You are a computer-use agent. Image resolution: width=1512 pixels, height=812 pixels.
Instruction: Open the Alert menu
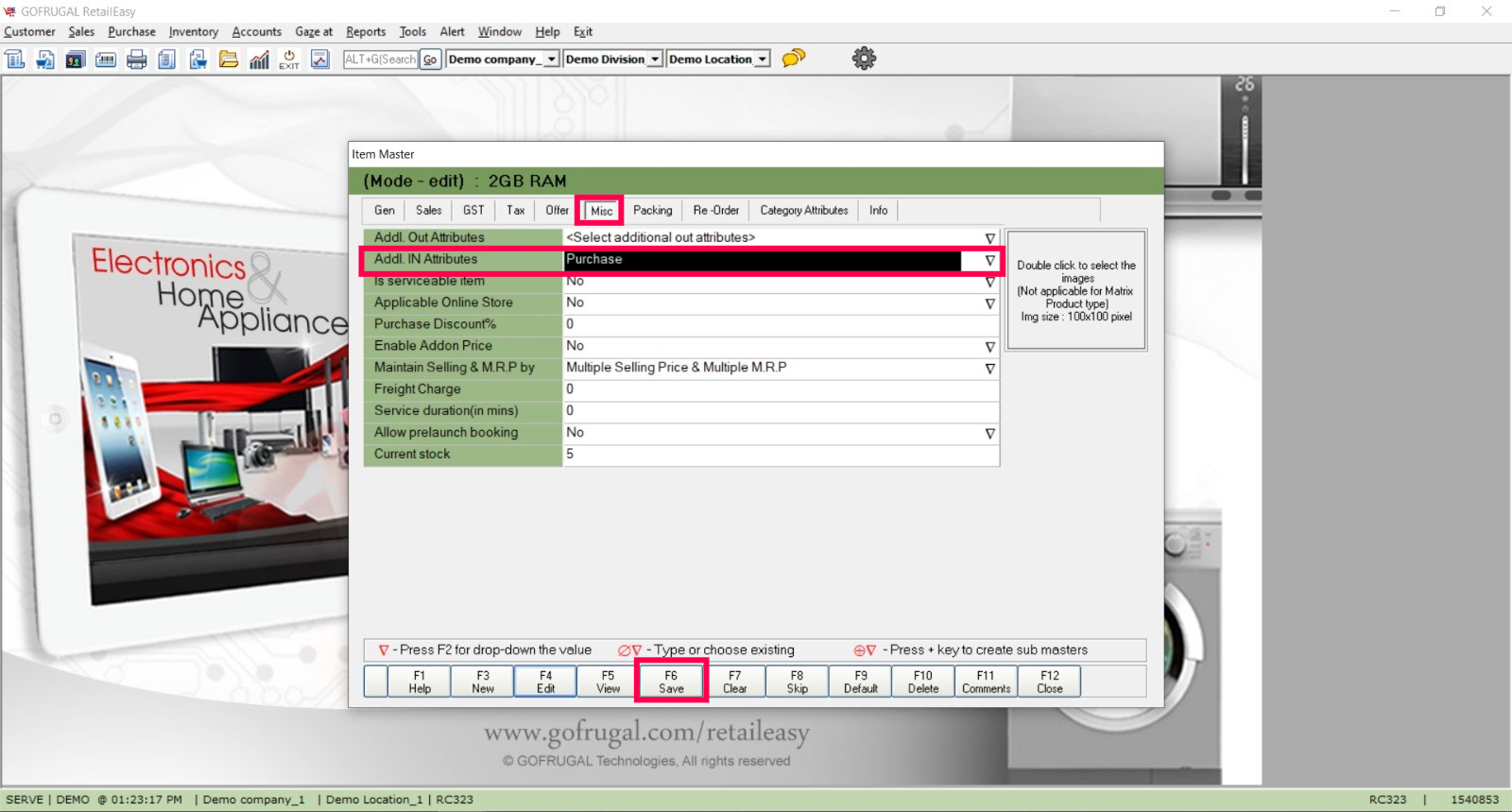click(x=453, y=32)
